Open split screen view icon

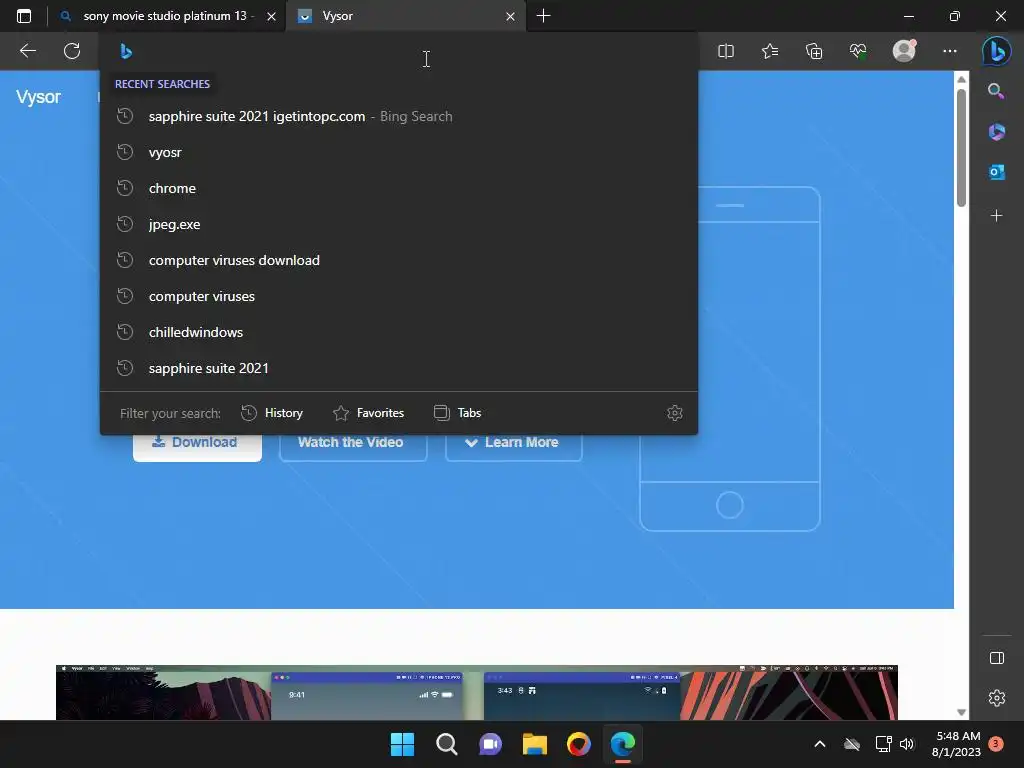(x=726, y=51)
